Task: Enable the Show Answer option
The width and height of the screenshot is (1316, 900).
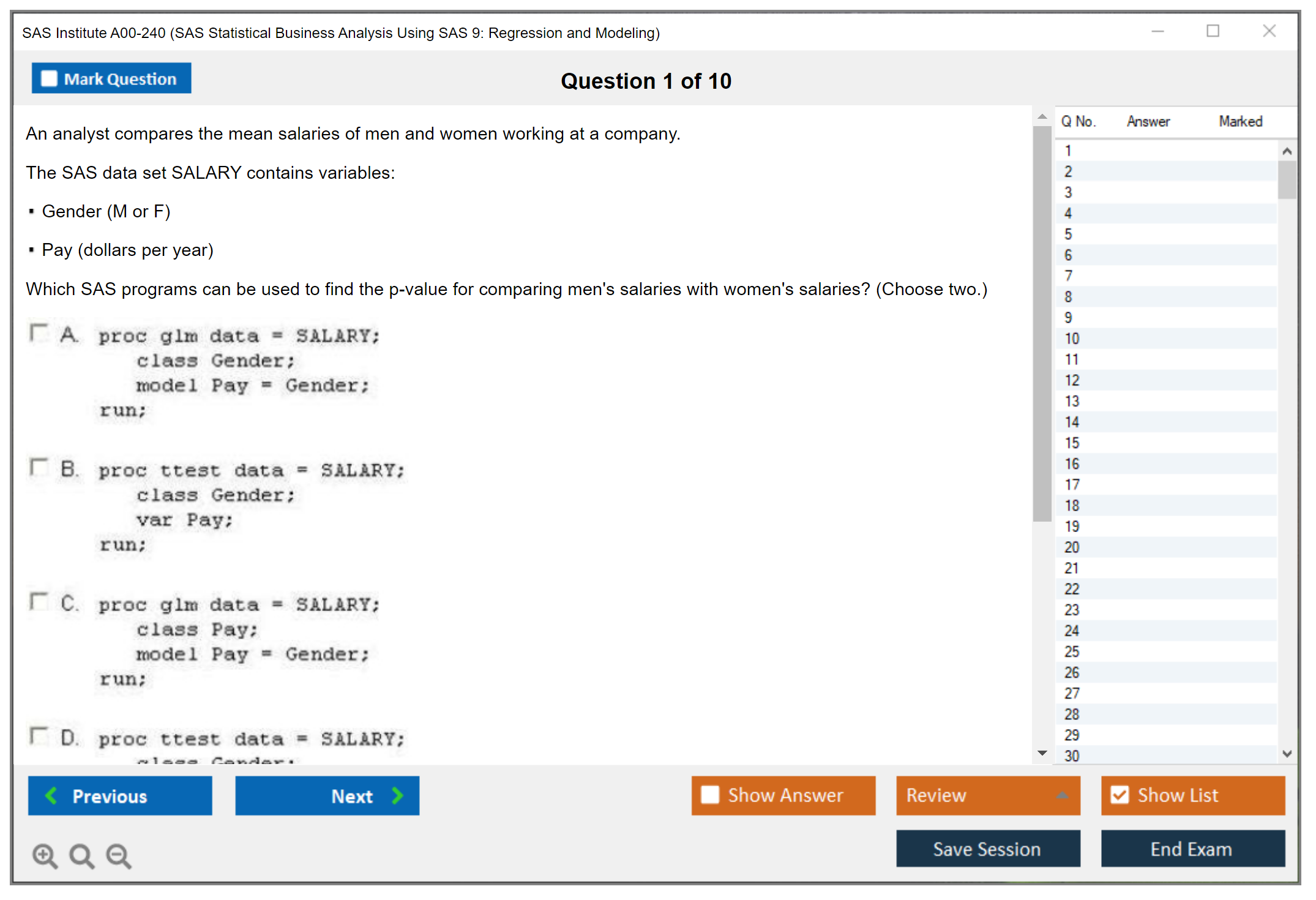Action: pyautogui.click(x=710, y=795)
